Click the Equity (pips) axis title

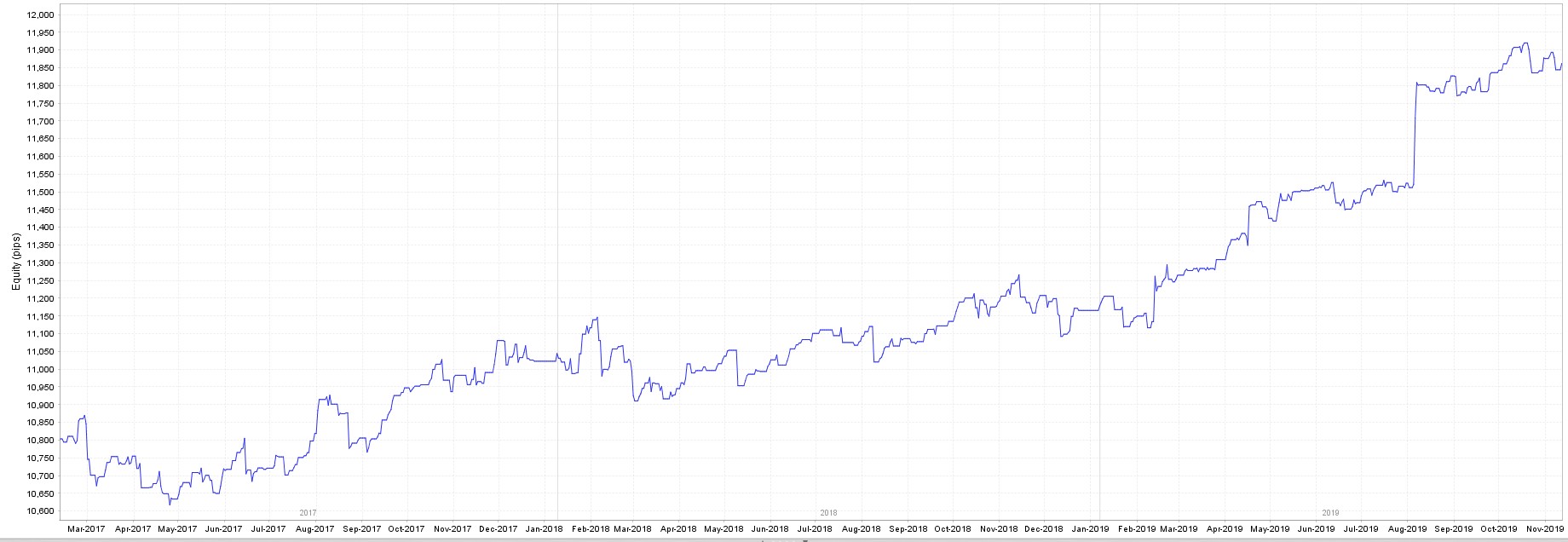[x=16, y=262]
